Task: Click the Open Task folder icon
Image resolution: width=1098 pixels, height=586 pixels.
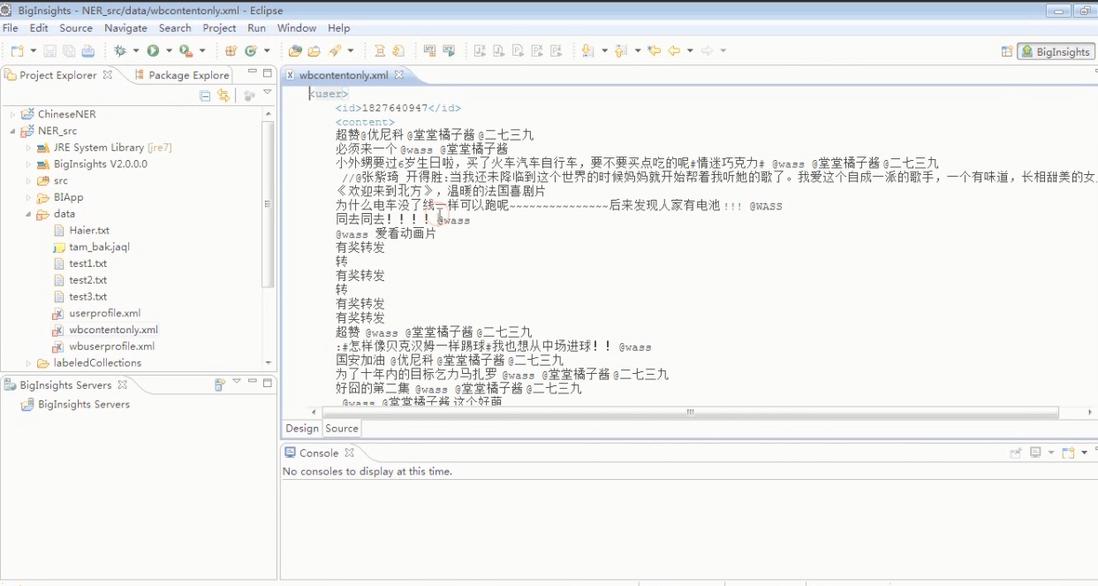Action: pos(314,50)
